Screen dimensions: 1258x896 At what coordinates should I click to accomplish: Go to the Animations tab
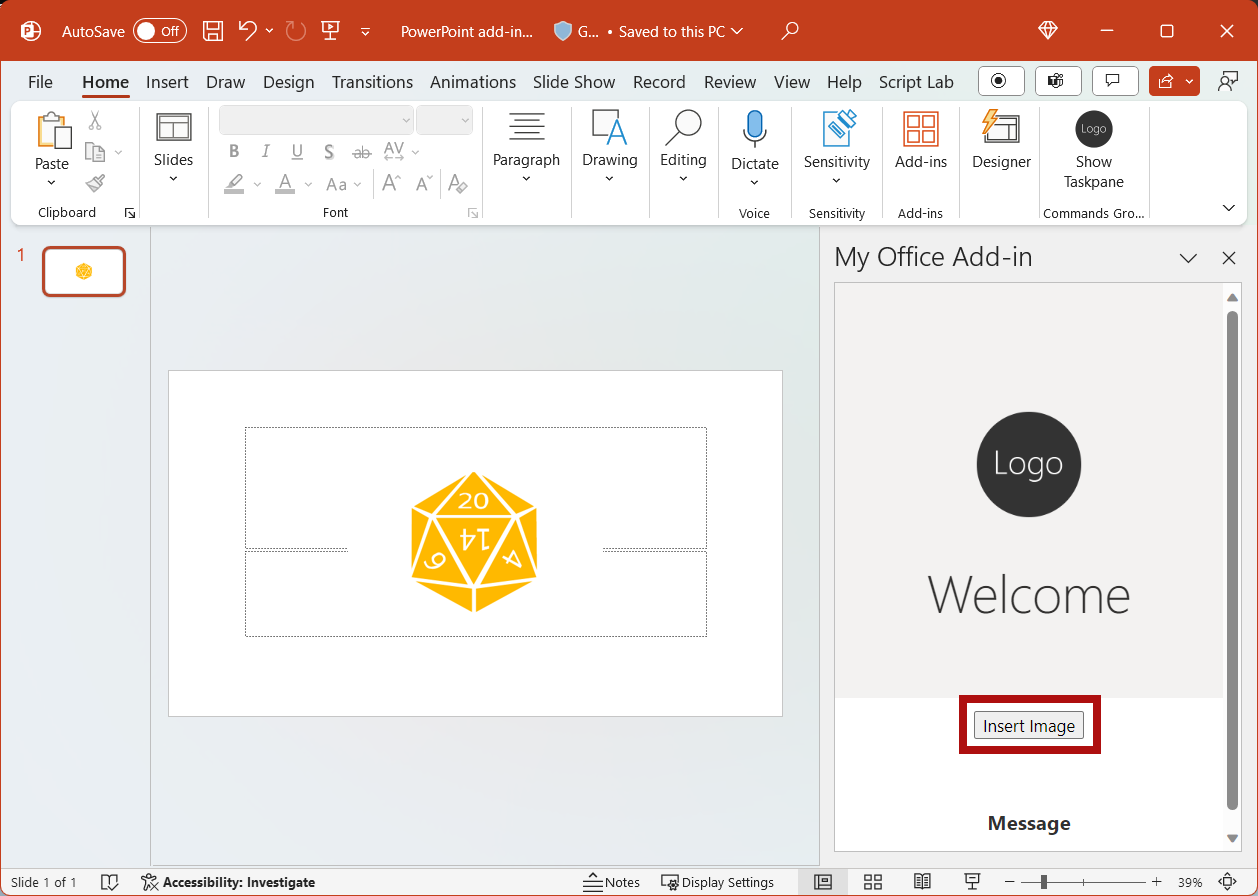pos(473,82)
